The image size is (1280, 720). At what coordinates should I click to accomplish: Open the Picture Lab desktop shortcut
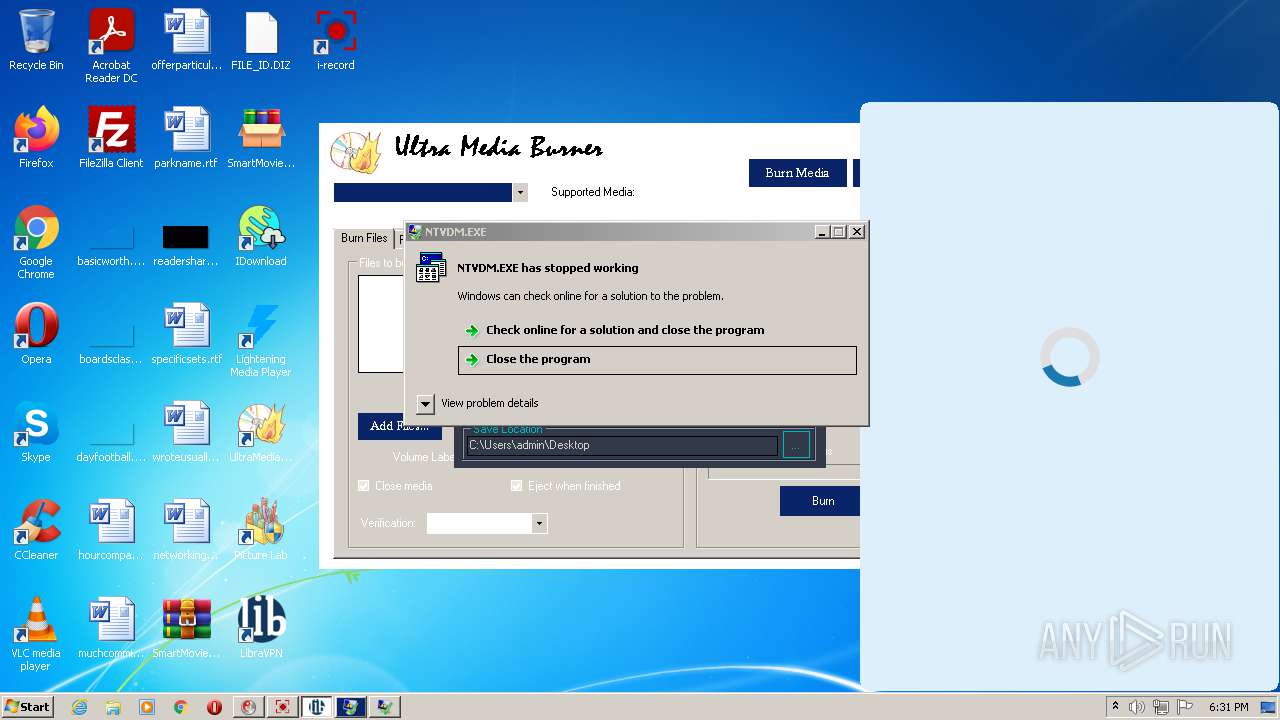pyautogui.click(x=261, y=530)
